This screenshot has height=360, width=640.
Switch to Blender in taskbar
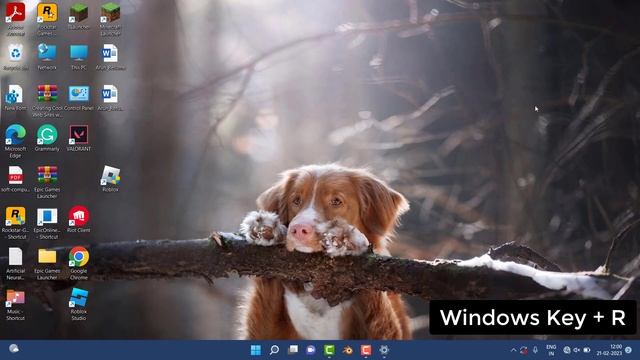coord(347,350)
